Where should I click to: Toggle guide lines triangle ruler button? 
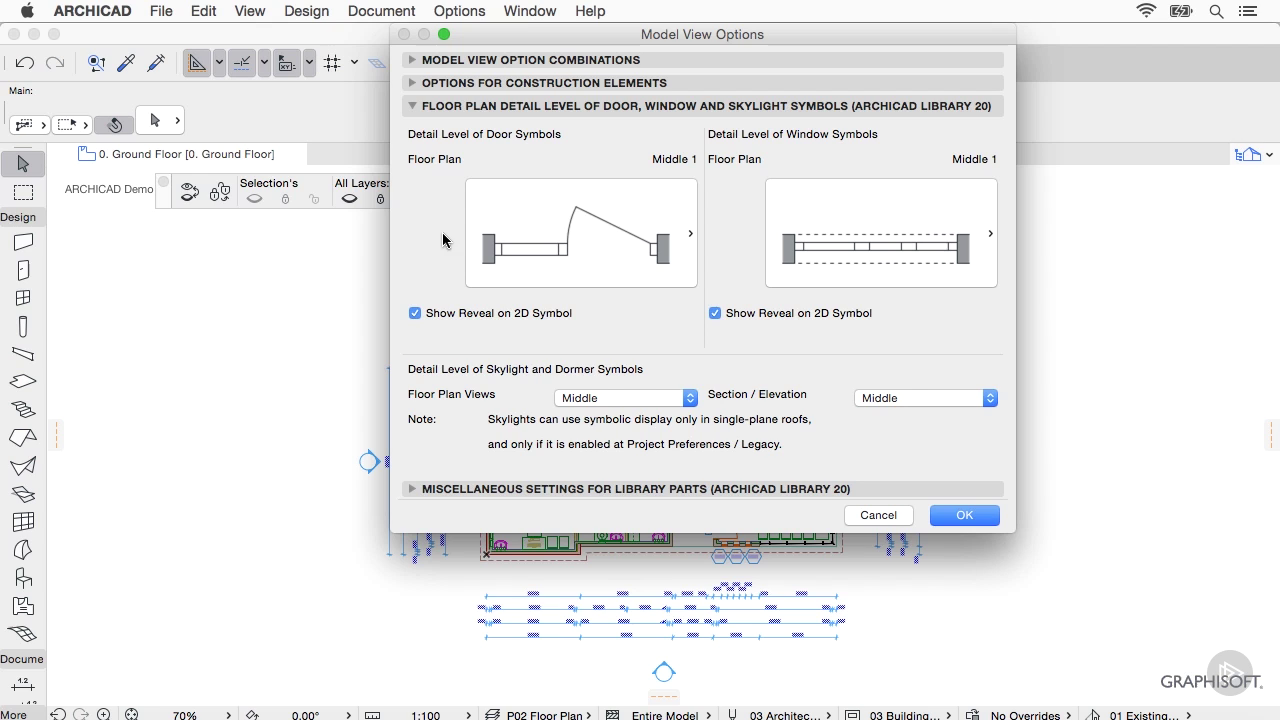tap(197, 63)
